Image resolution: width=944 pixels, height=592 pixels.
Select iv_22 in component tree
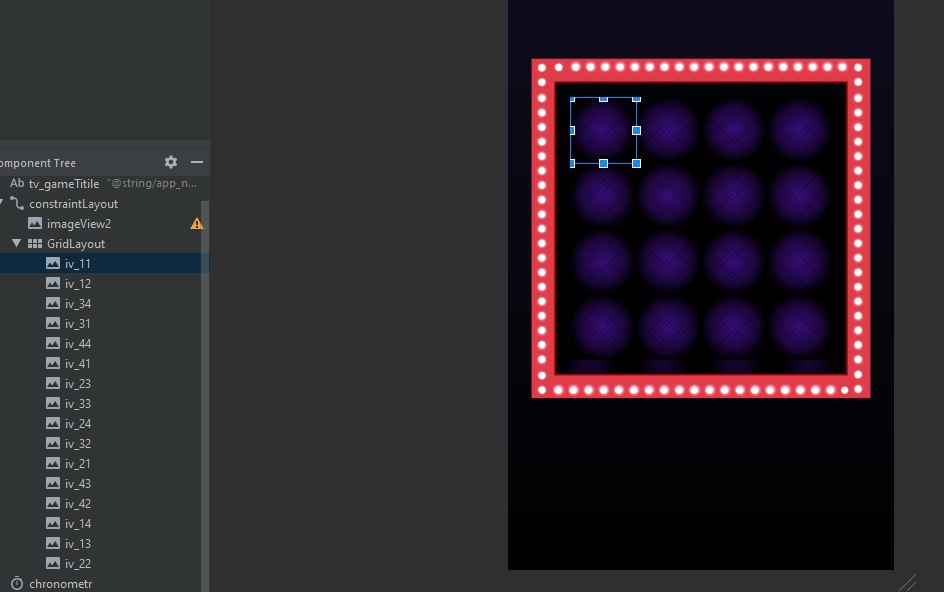(x=78, y=563)
